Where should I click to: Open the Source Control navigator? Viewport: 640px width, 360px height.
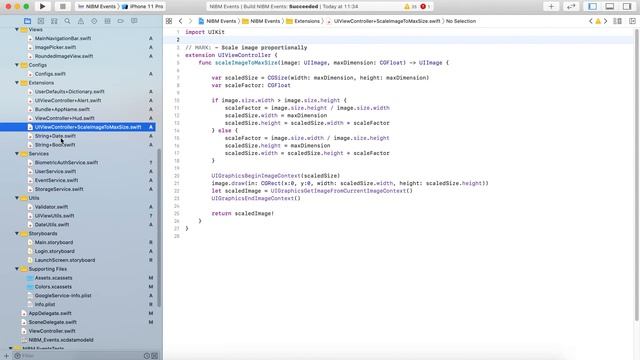[41, 21]
